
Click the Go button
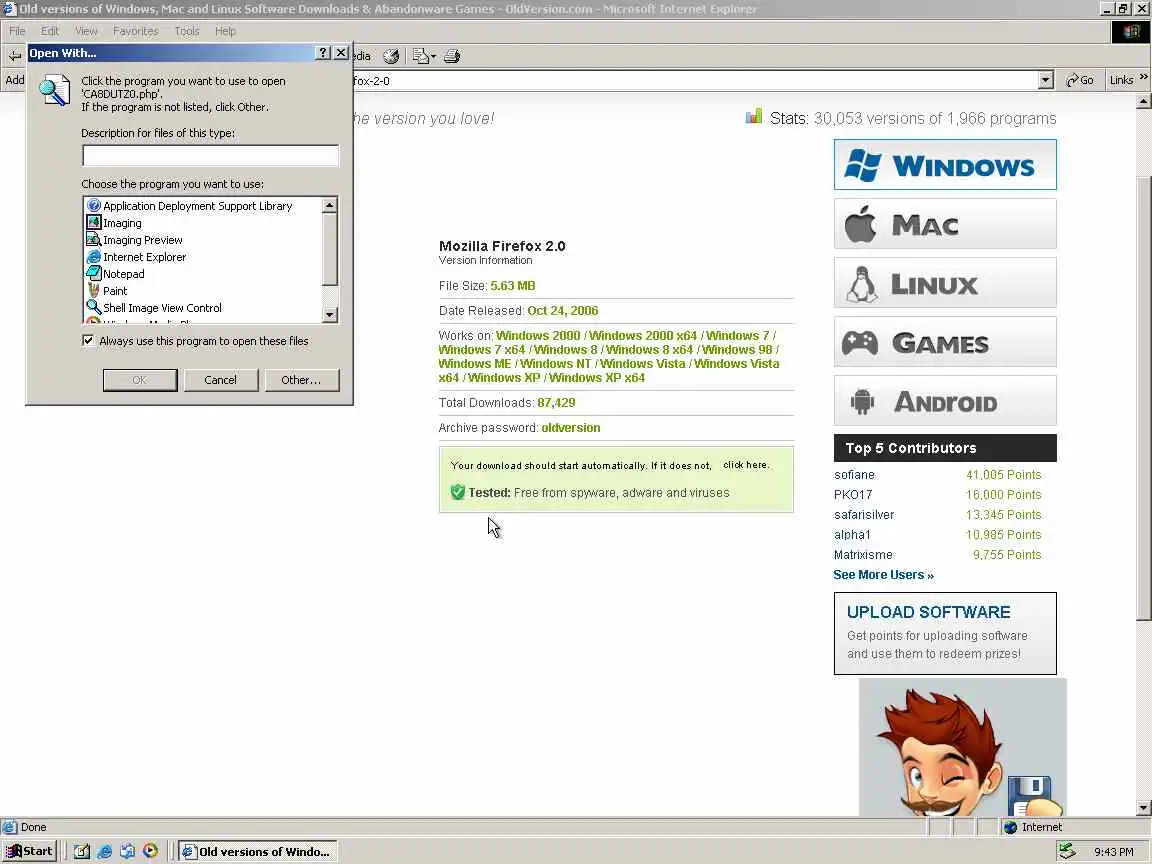pyautogui.click(x=1079, y=80)
